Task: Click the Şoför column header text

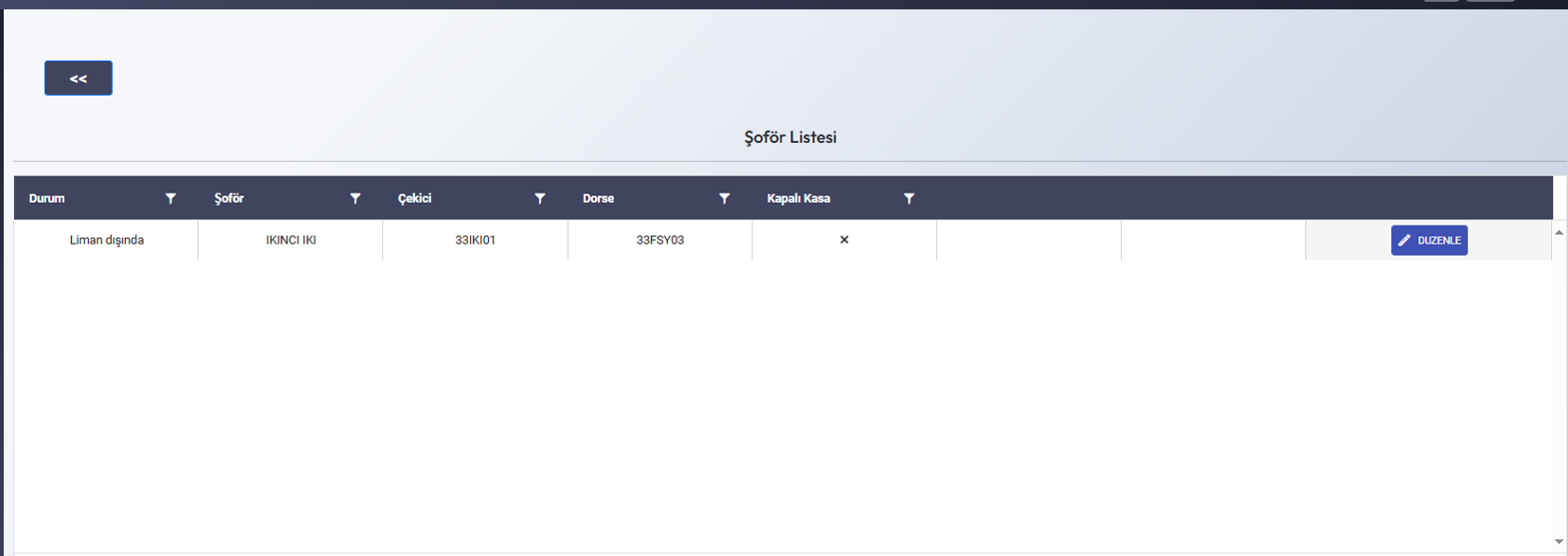Action: pos(229,199)
